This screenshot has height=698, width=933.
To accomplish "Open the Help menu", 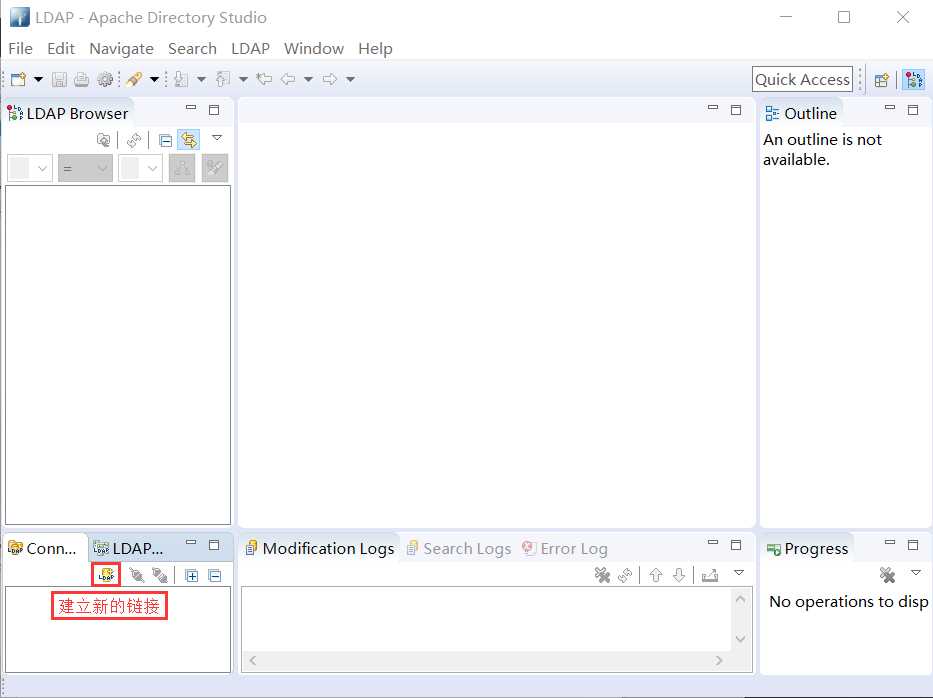I will [375, 48].
